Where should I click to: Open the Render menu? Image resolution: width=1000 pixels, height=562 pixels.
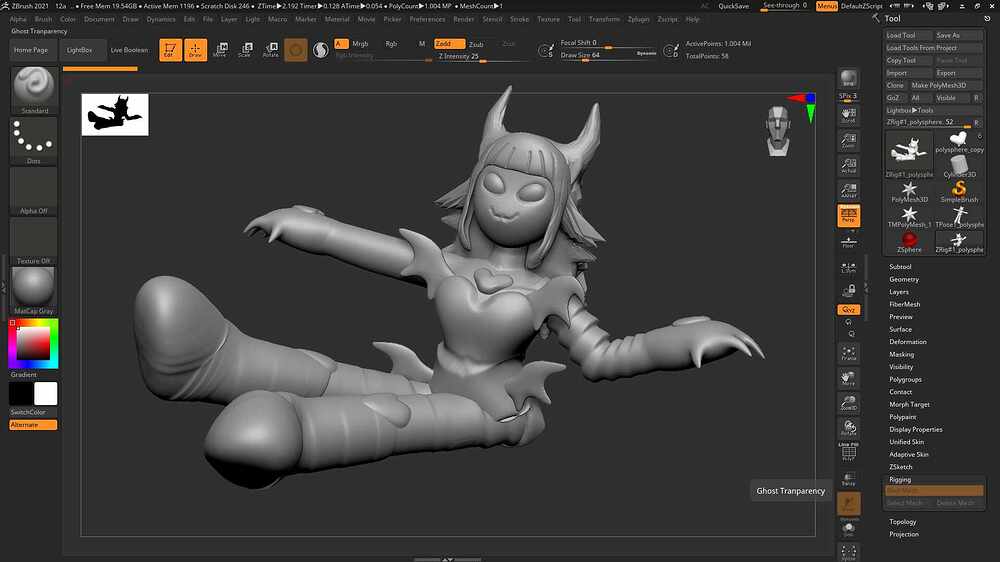(464, 19)
